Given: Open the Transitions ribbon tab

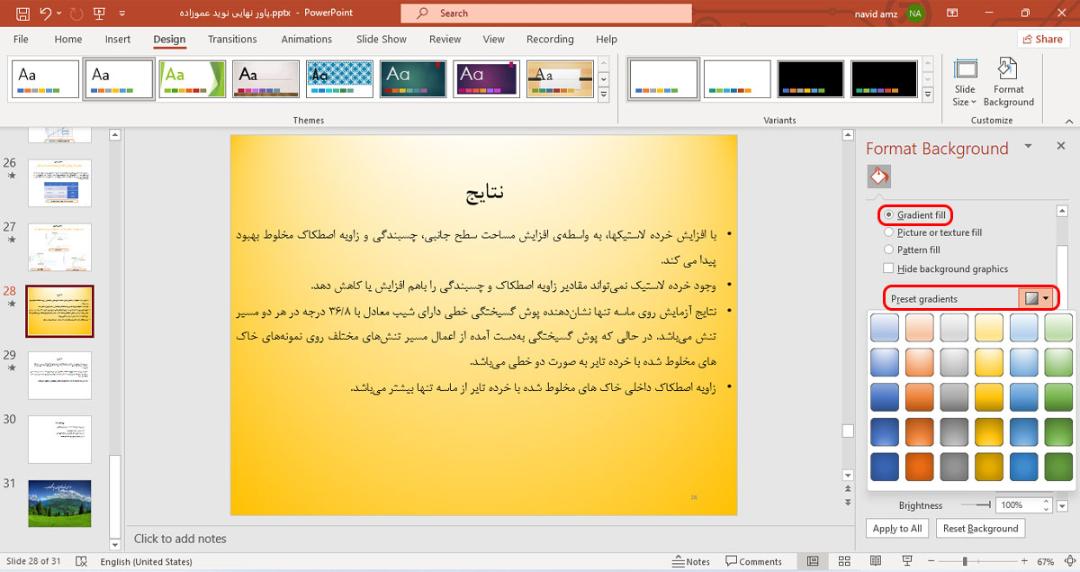Looking at the screenshot, I should click(232, 39).
